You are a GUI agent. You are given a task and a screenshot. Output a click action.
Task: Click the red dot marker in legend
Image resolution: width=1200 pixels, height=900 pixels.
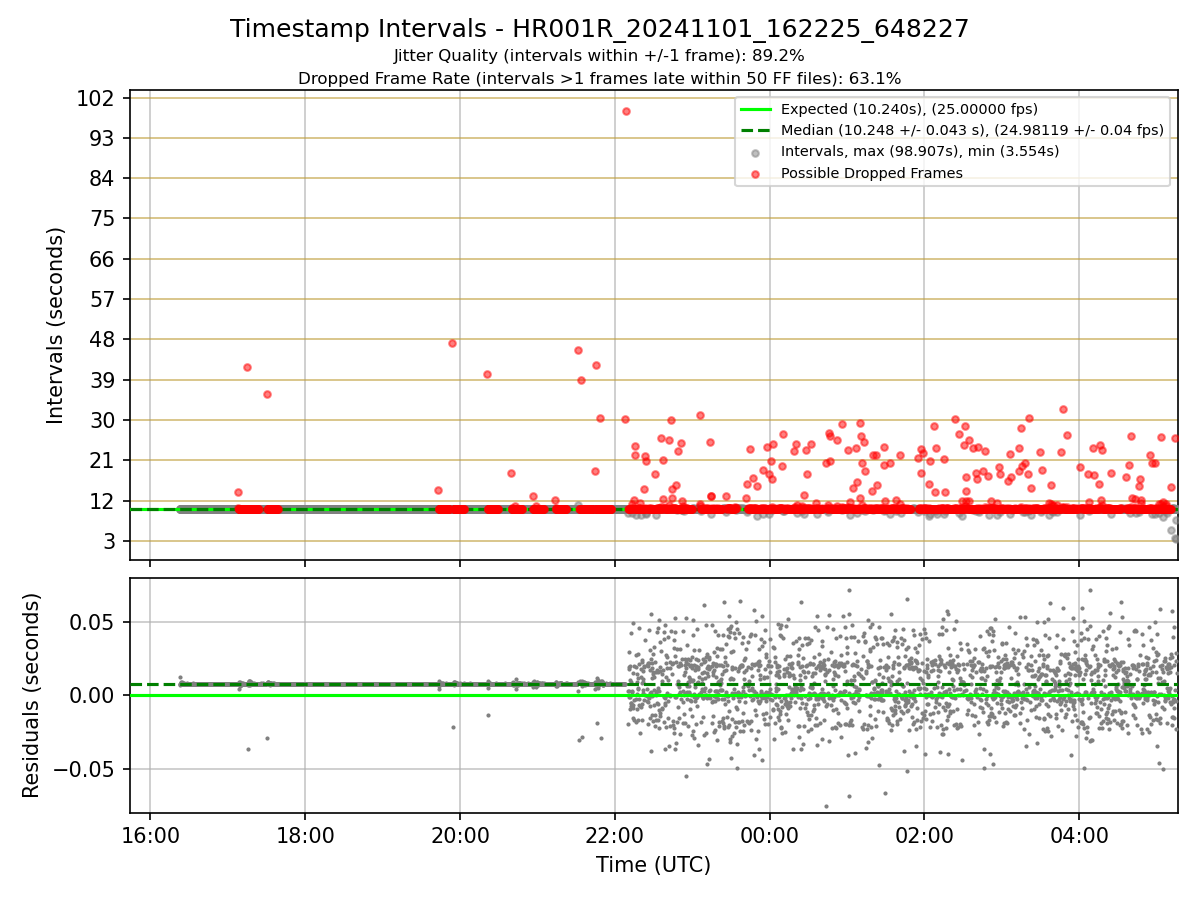pyautogui.click(x=755, y=174)
